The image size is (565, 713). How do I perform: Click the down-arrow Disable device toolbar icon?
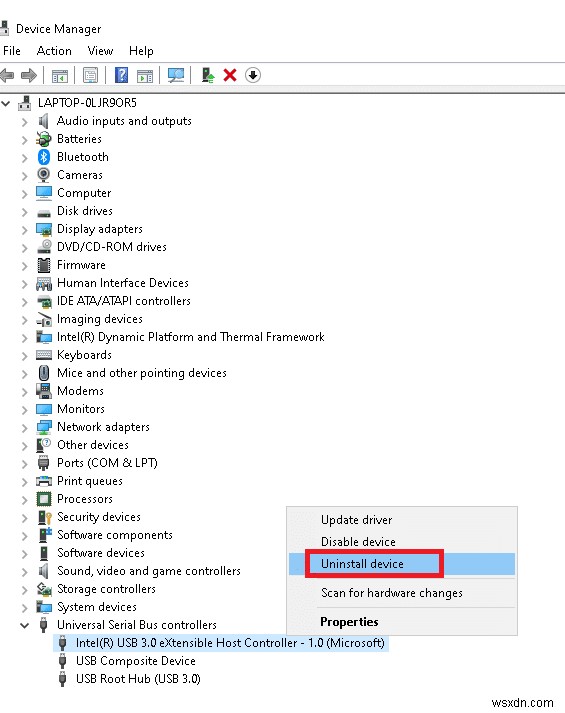pyautogui.click(x=253, y=75)
